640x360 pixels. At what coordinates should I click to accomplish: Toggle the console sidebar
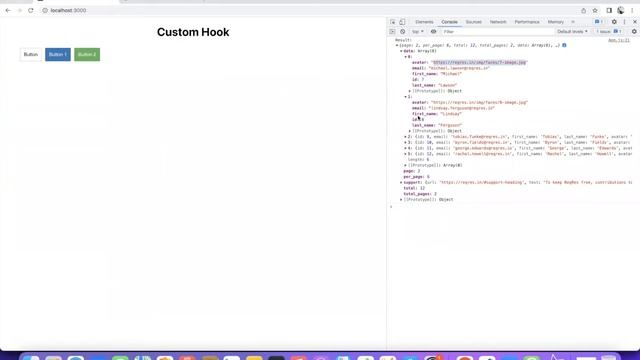[392, 31]
